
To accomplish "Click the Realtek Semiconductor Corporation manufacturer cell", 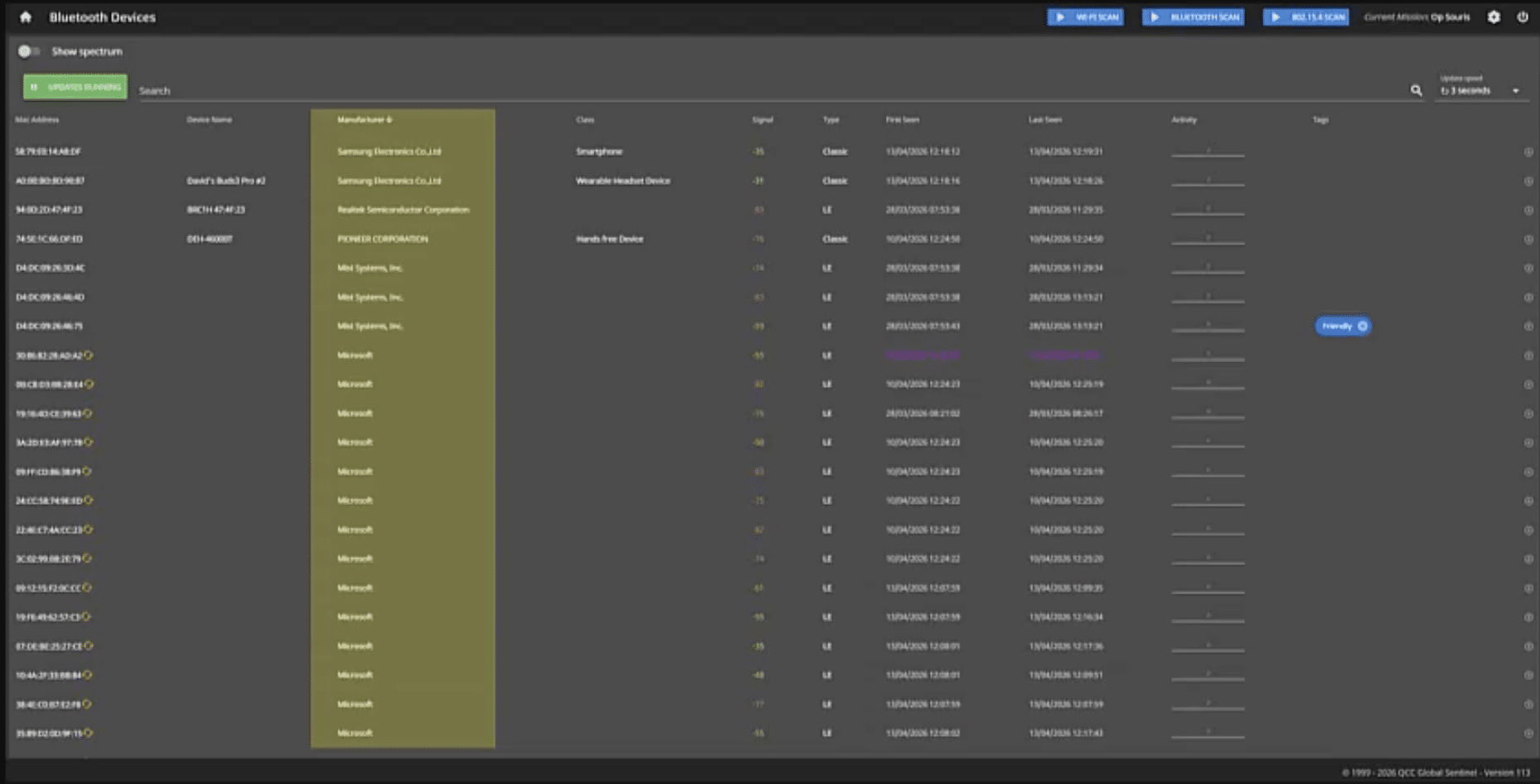I will (404, 210).
